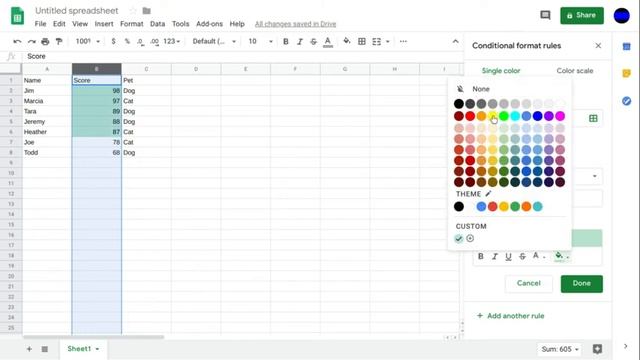640x360 pixels.
Task: Print the spreadsheet
Action: pos(45,41)
